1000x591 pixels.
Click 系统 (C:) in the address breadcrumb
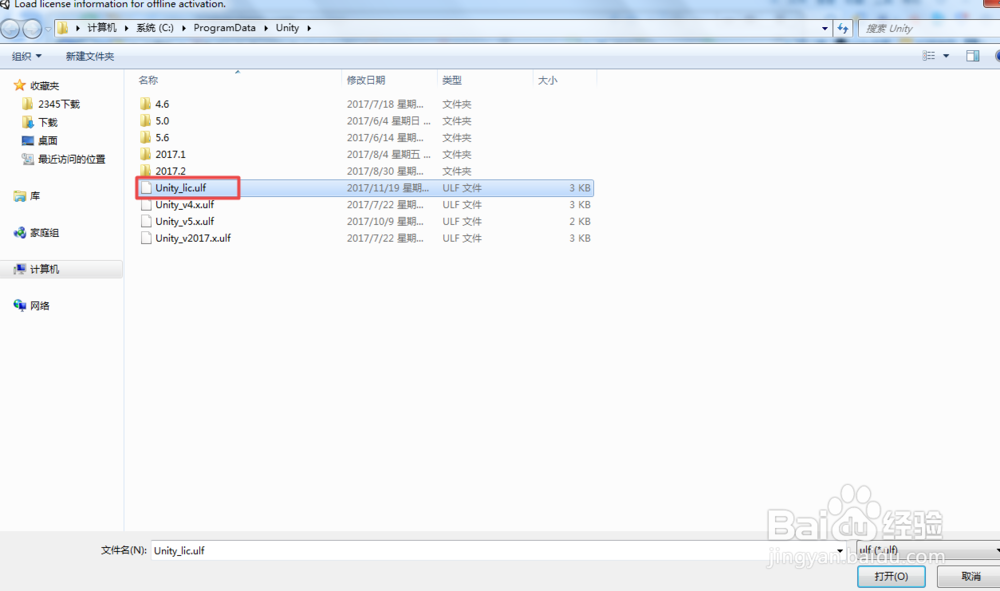click(x=155, y=28)
